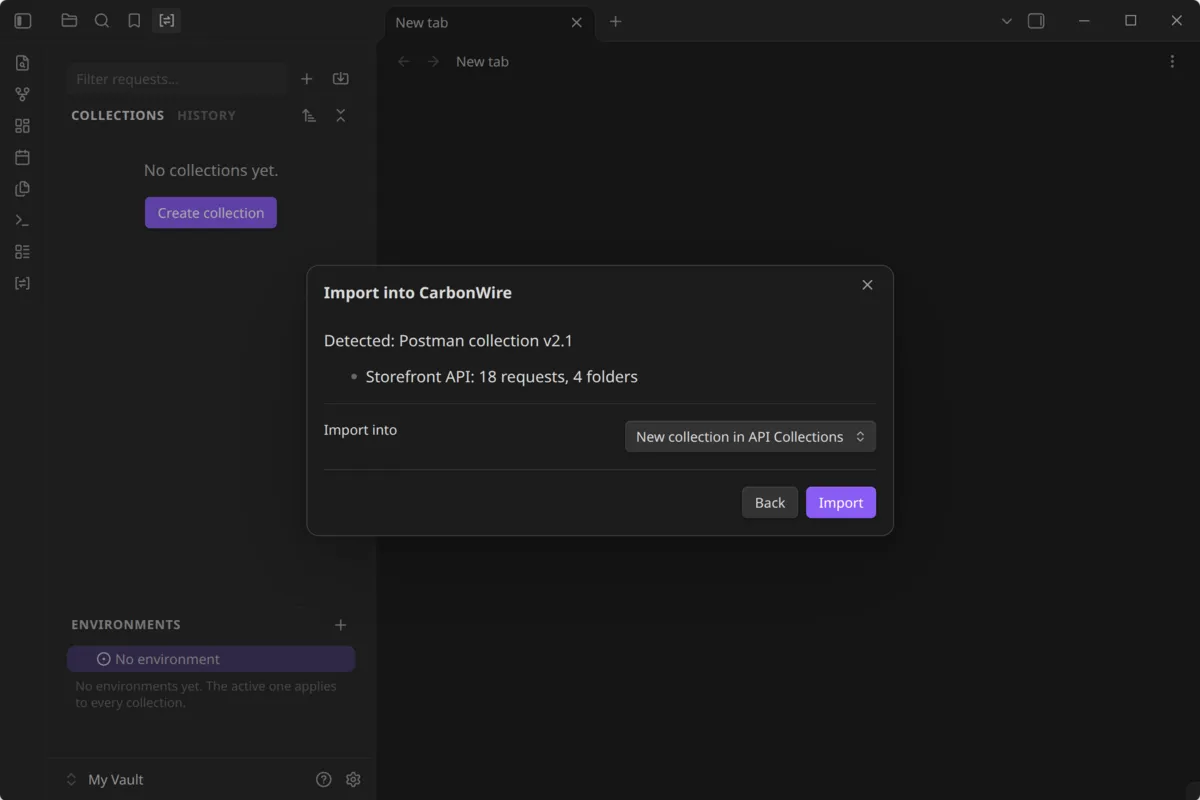Screen dimensions: 1200x800
Task: Open daily note calendar ribbon icon
Action: [22, 157]
